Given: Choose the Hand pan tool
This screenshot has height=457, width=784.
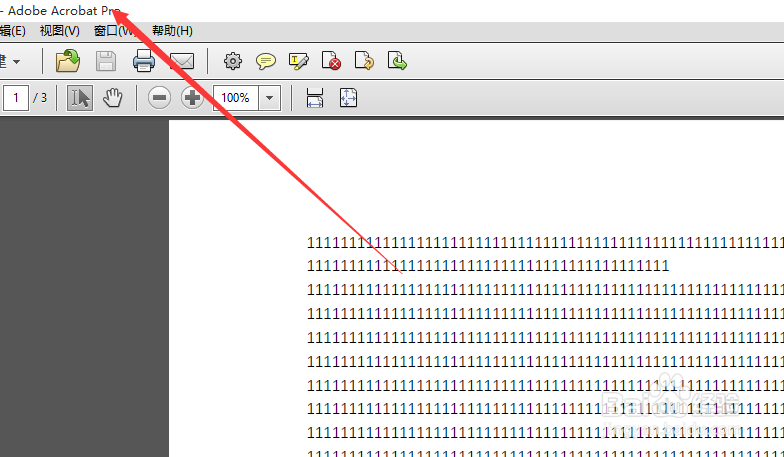Looking at the screenshot, I should pos(112,98).
